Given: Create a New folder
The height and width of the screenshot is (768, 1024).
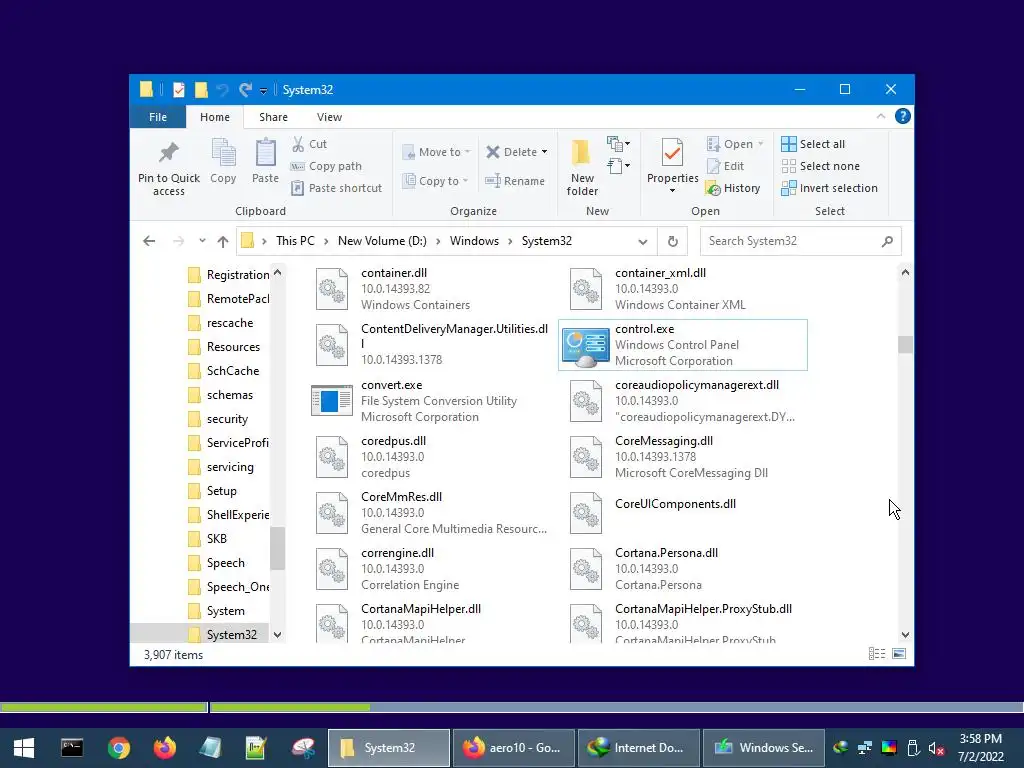Looking at the screenshot, I should click(x=582, y=168).
